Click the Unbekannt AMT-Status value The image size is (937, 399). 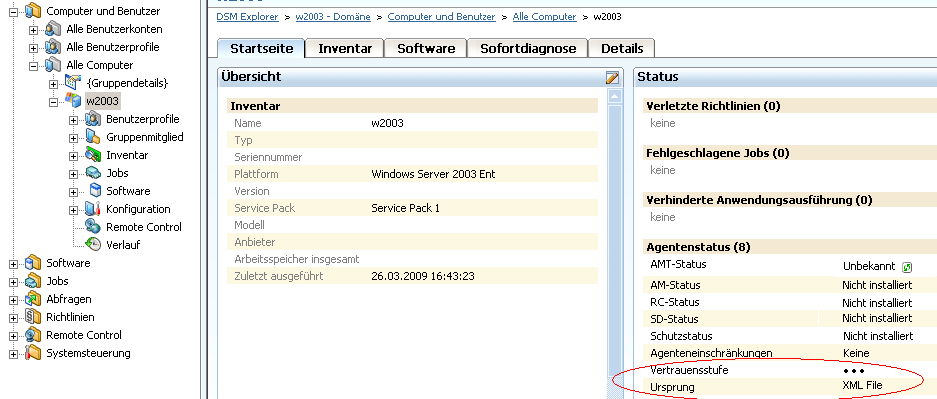pyautogui.click(x=869, y=266)
